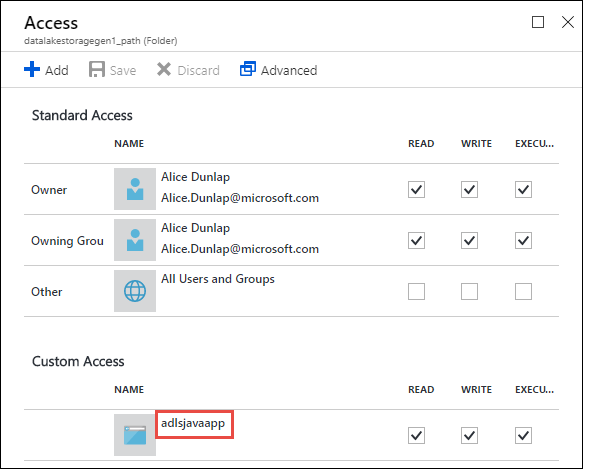Click Custom Access WRITE column header

pos(476,390)
